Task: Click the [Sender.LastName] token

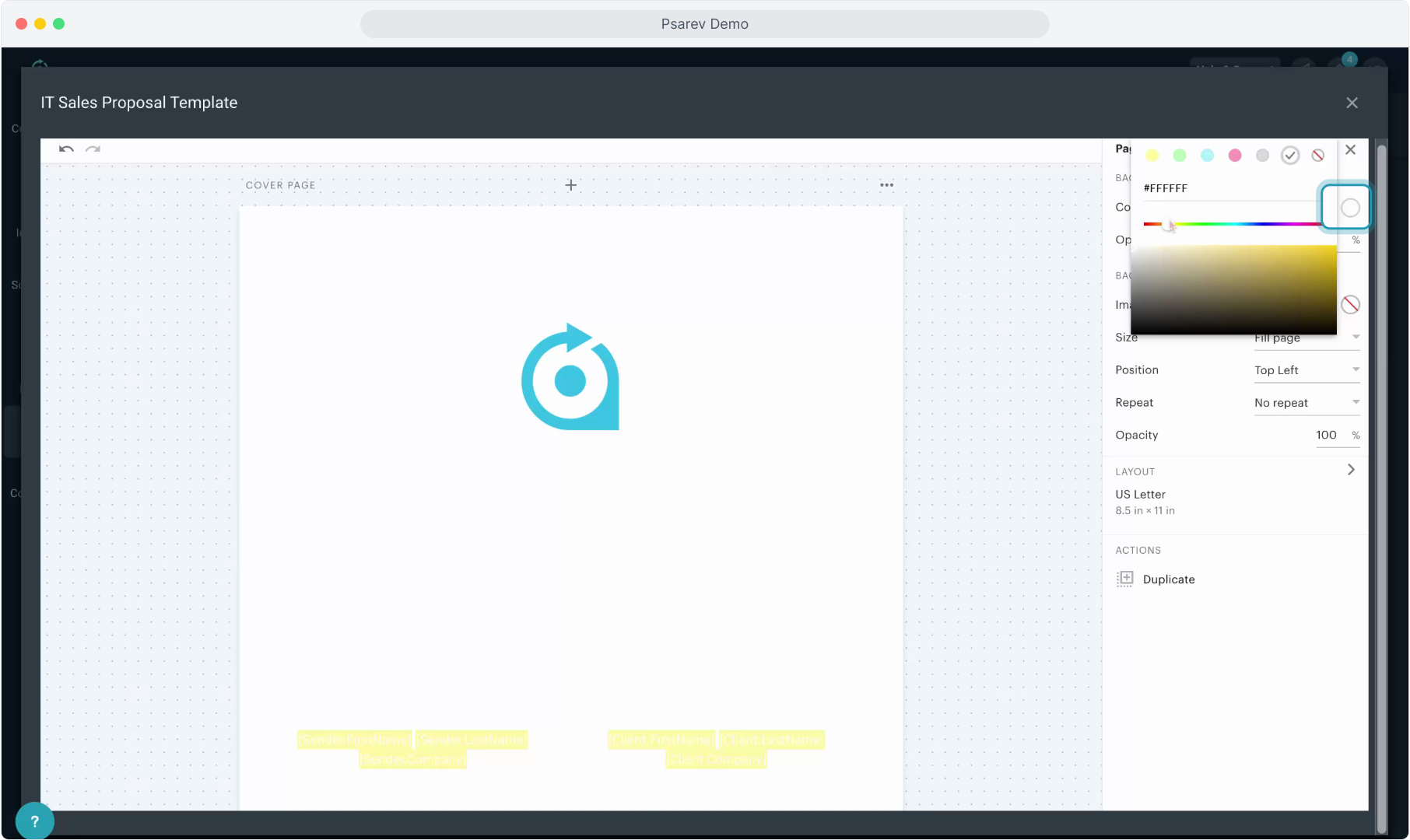Action: click(x=472, y=740)
